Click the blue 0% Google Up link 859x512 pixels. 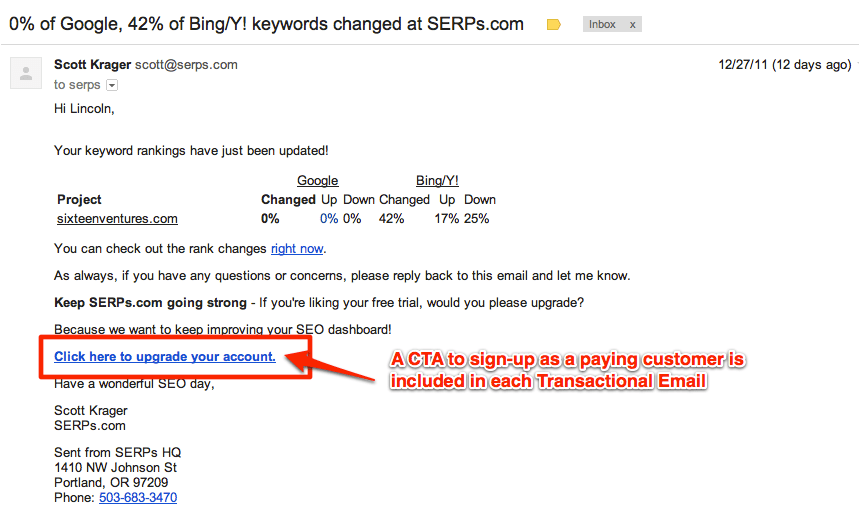pos(329,218)
